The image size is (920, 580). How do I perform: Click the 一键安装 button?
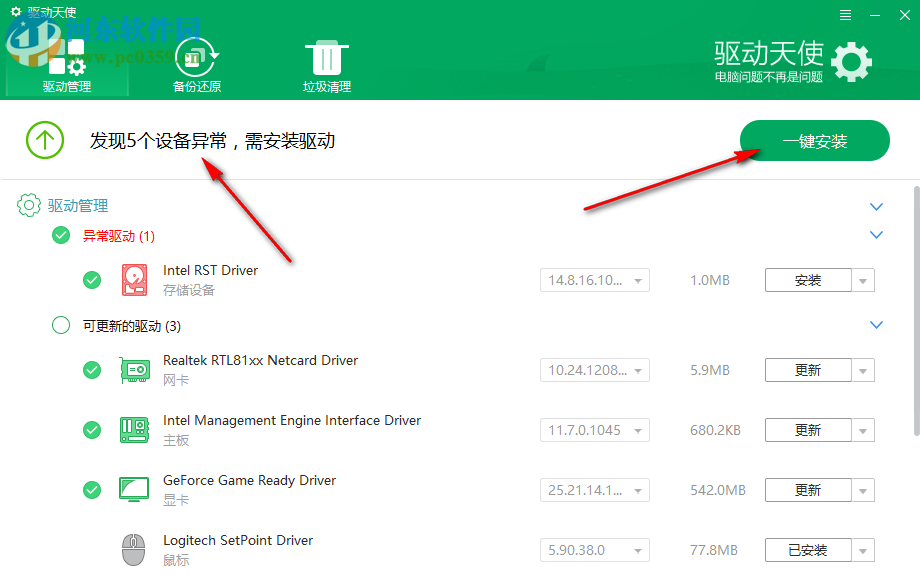point(814,140)
